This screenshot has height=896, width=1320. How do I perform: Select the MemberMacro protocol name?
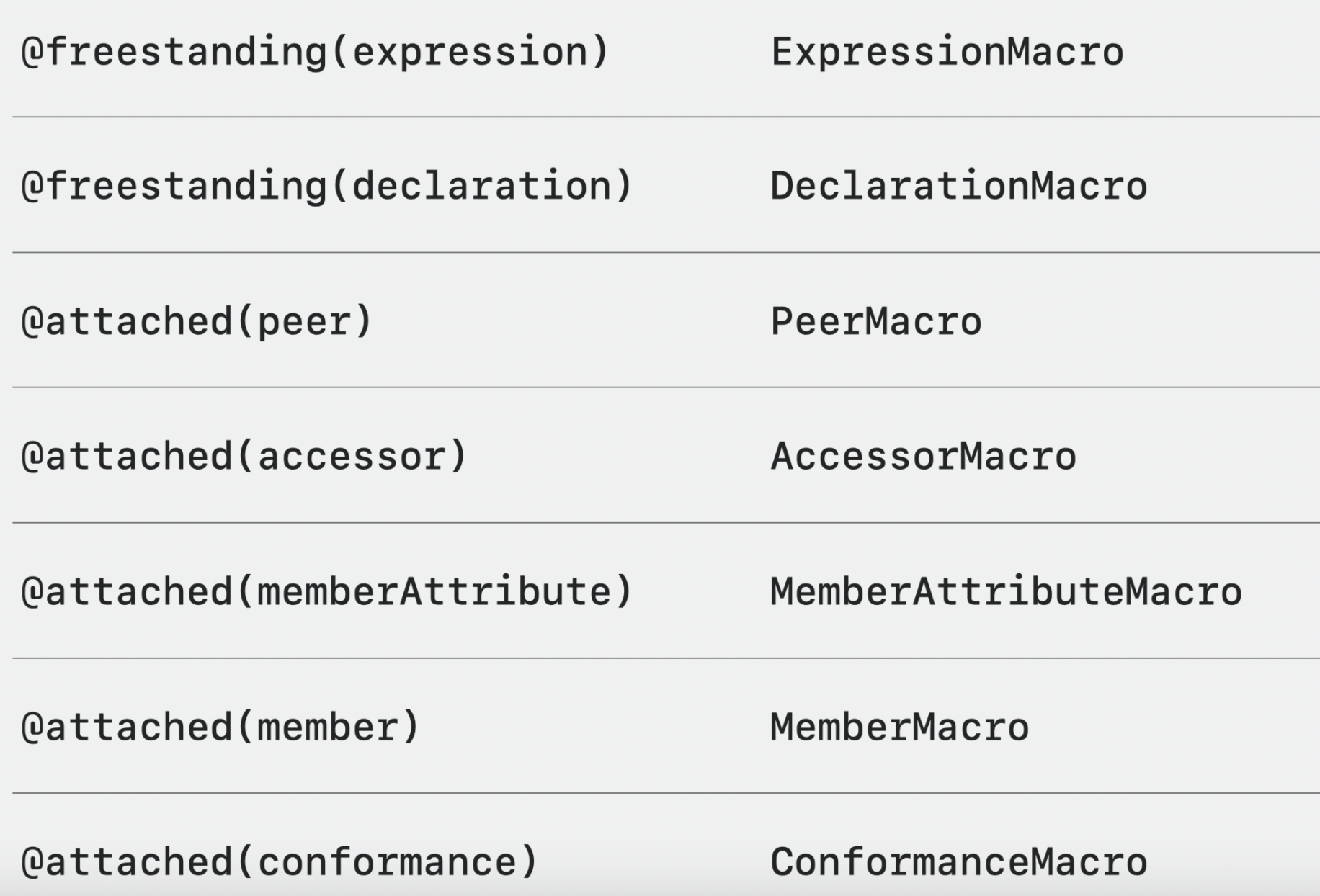pos(900,727)
